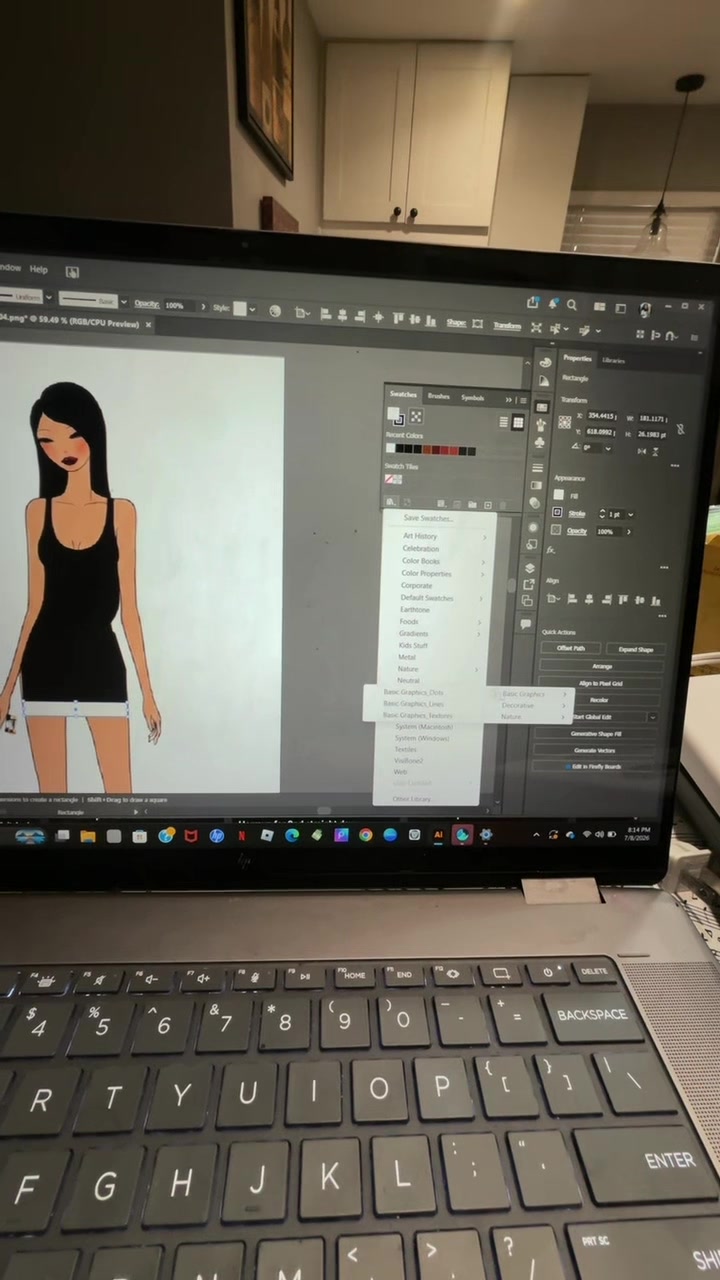The image size is (720, 1280).
Task: Switch to the Brushes tab
Action: click(x=438, y=396)
